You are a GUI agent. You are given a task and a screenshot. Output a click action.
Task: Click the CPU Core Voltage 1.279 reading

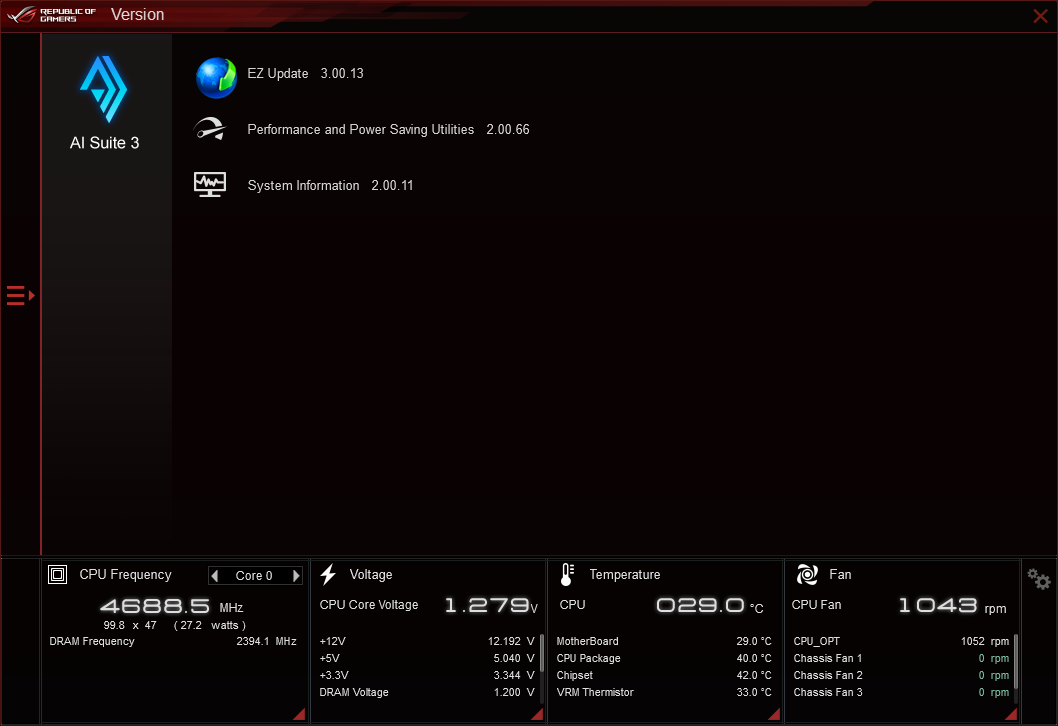click(428, 605)
